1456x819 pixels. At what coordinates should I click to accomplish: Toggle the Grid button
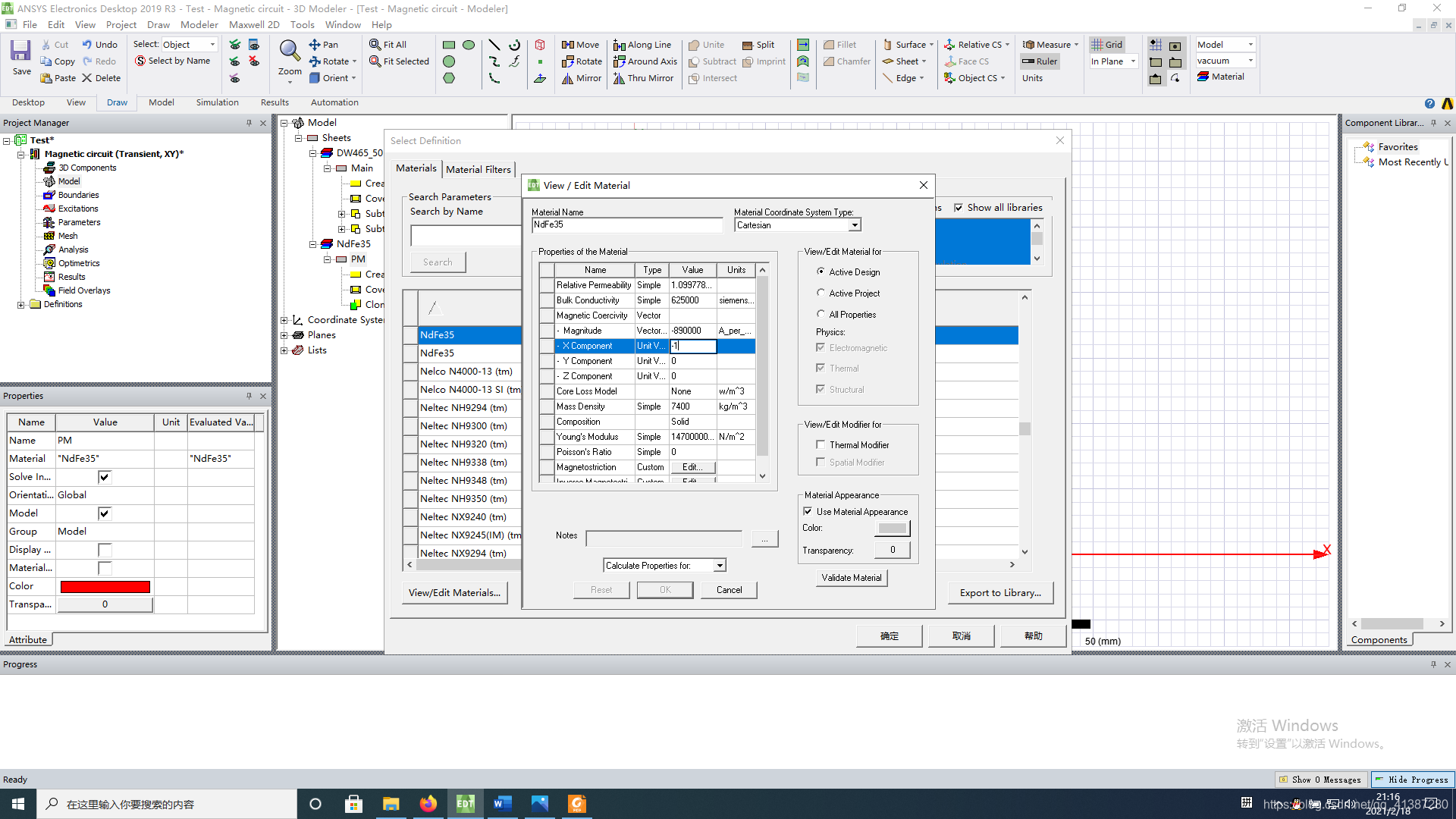click(1106, 45)
